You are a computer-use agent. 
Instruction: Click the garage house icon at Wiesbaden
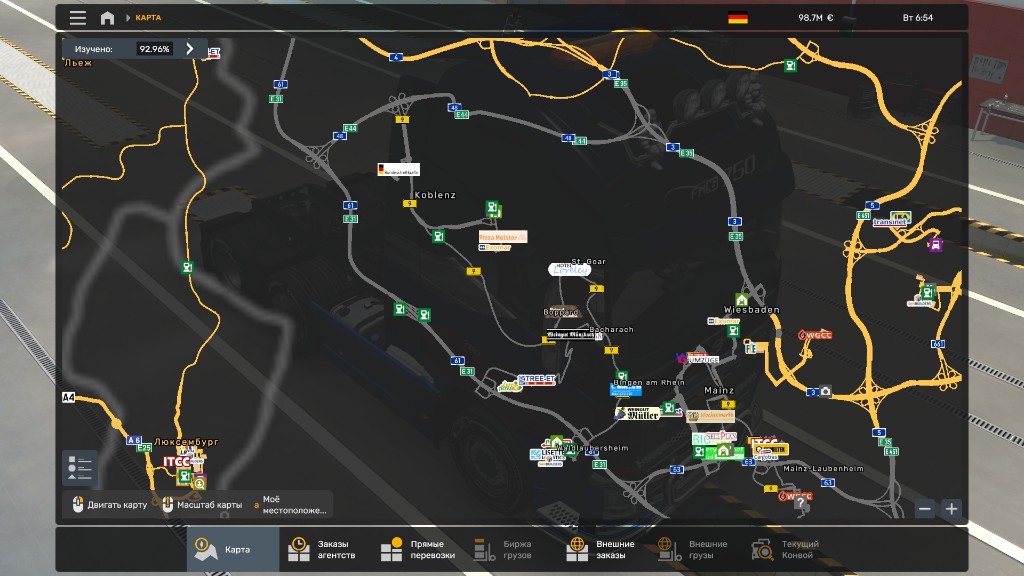point(741,300)
